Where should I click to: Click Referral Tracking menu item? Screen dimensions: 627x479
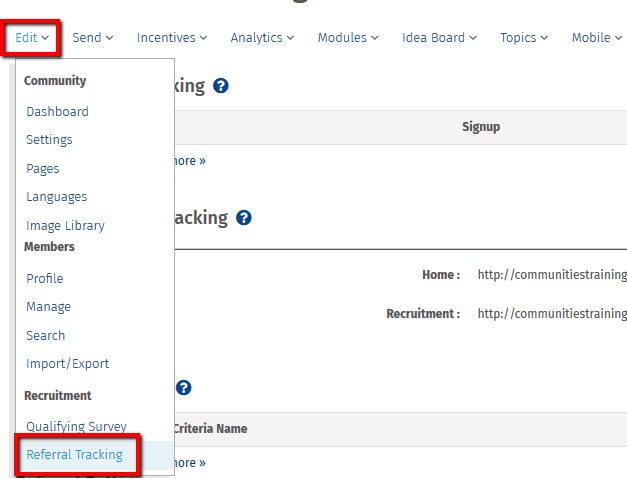click(x=74, y=455)
